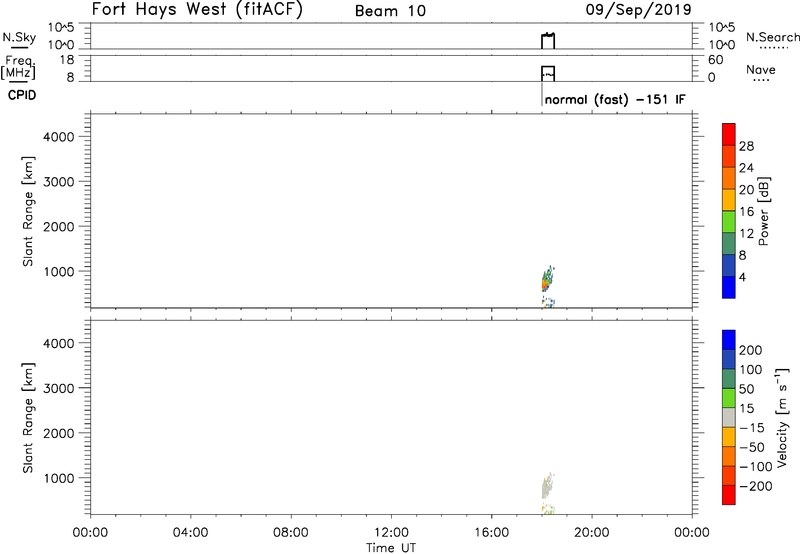Click the red -200 m/s velocity swatch
The width and height of the screenshot is (800, 554).
coord(729,495)
